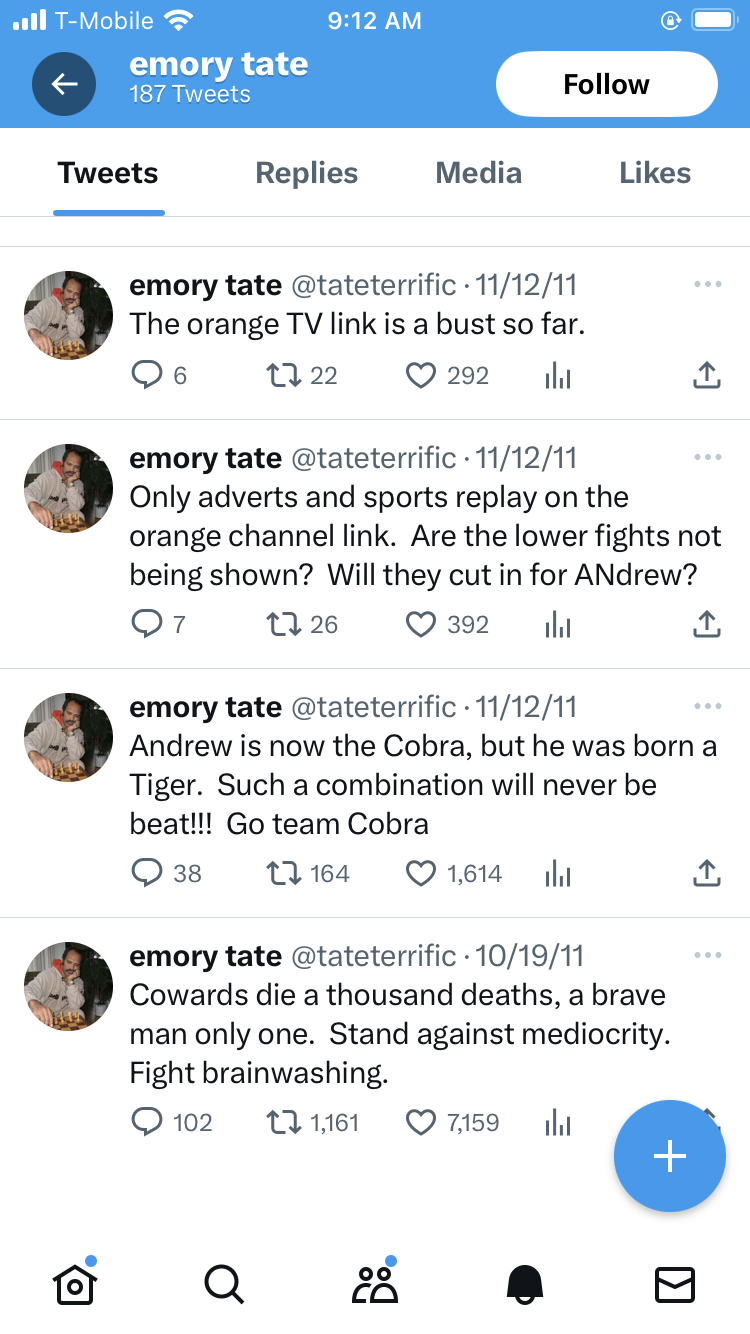Like the "Cowards die a thousand deaths" tweet
The width and height of the screenshot is (750, 1334).
coord(421,1123)
